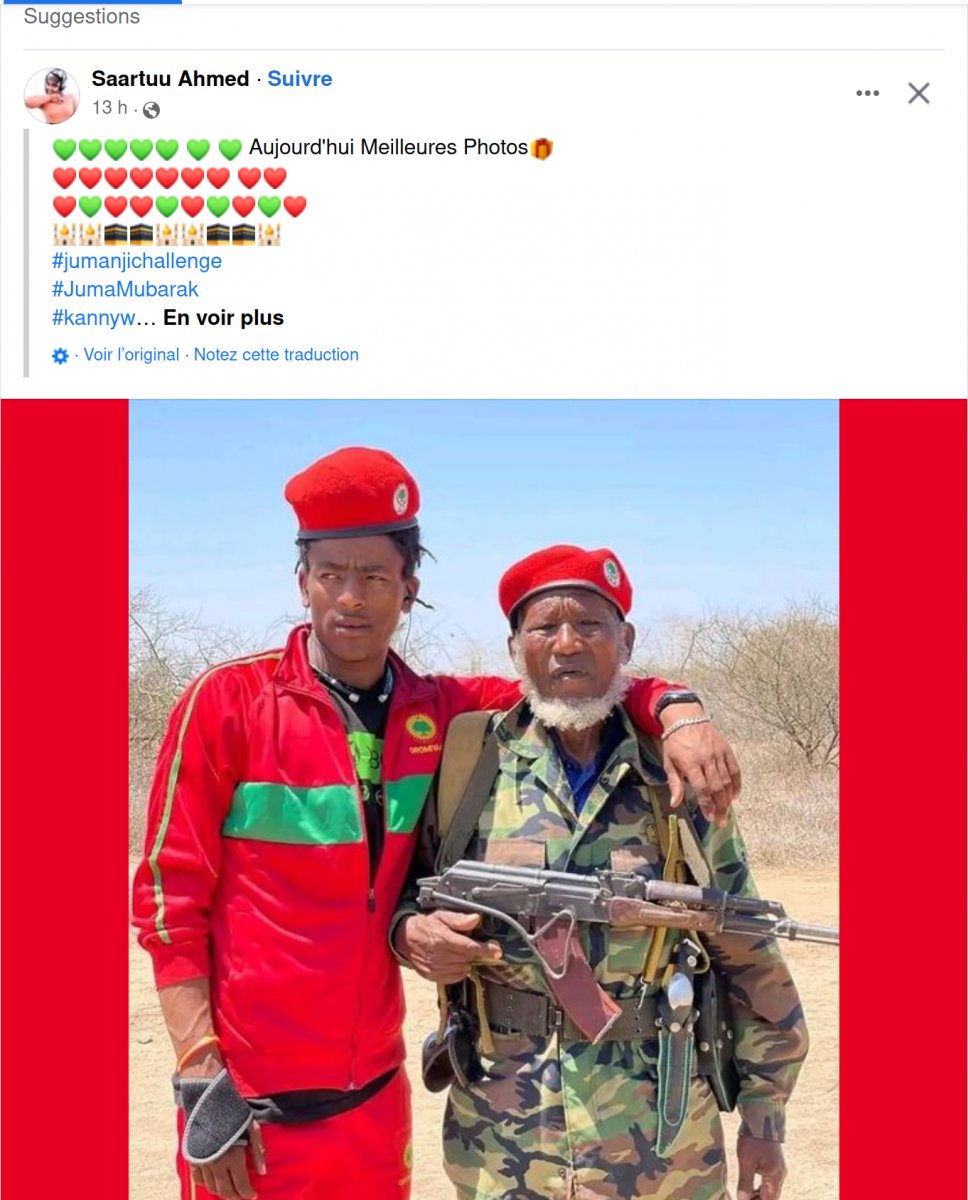Click the first red heart emoji
This screenshot has height=1200, width=968.
64,178
